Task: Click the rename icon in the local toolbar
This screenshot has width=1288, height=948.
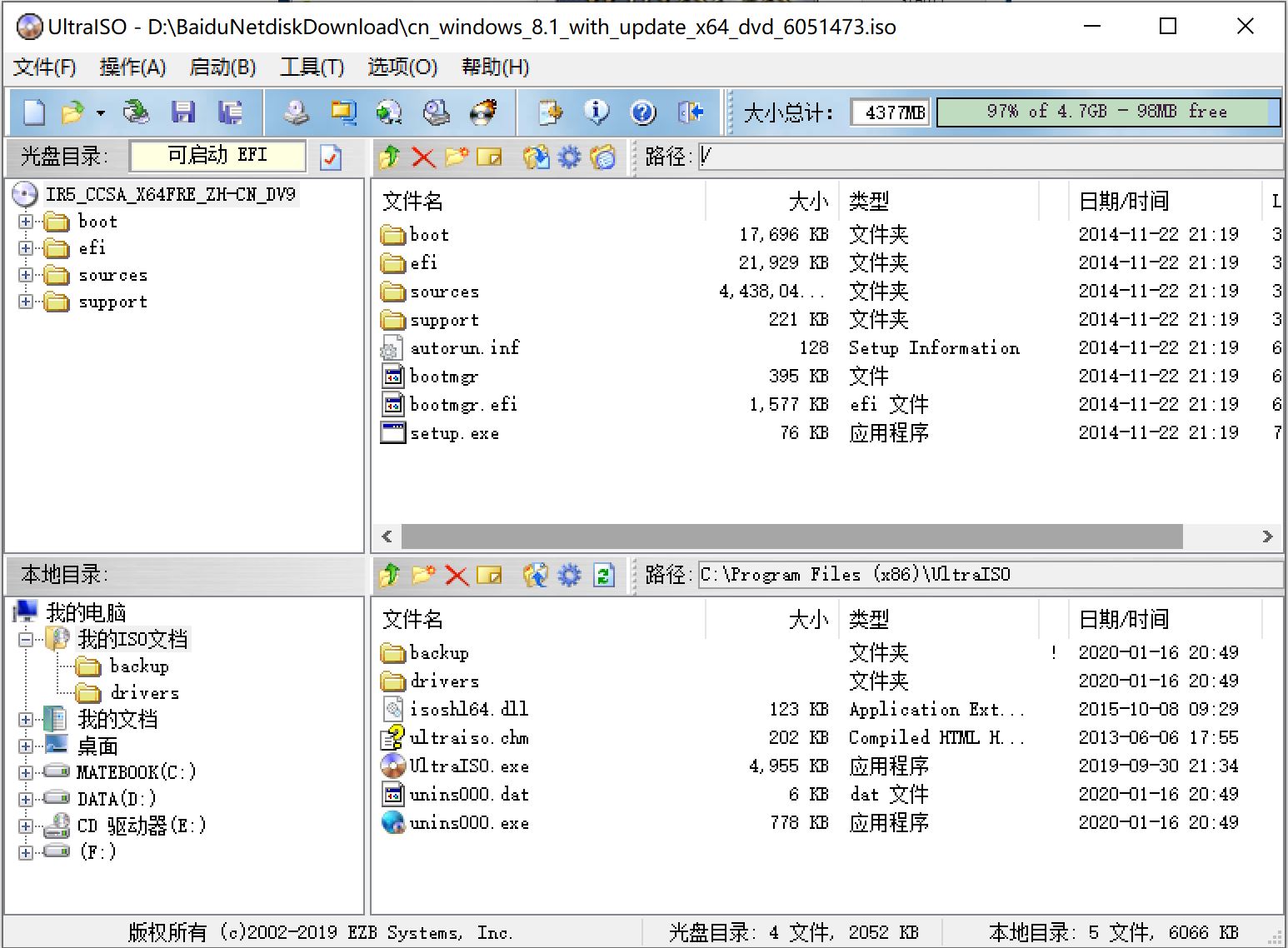Action: (489, 575)
